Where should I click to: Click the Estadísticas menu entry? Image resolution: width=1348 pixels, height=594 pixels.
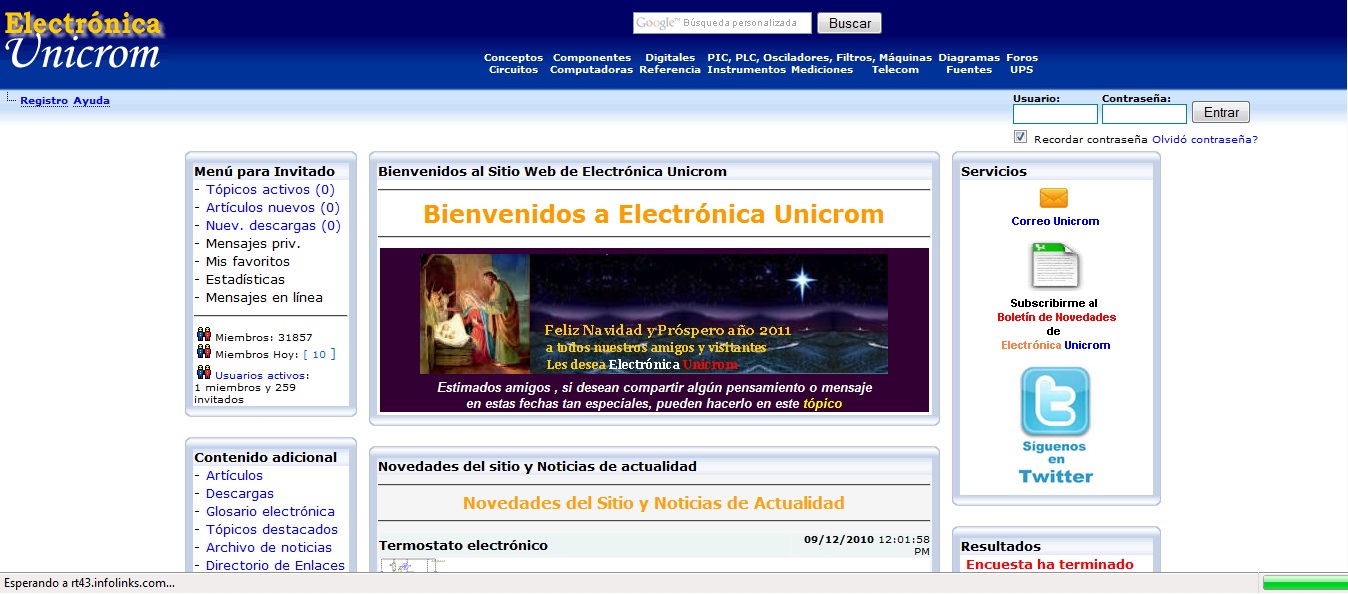(x=245, y=280)
